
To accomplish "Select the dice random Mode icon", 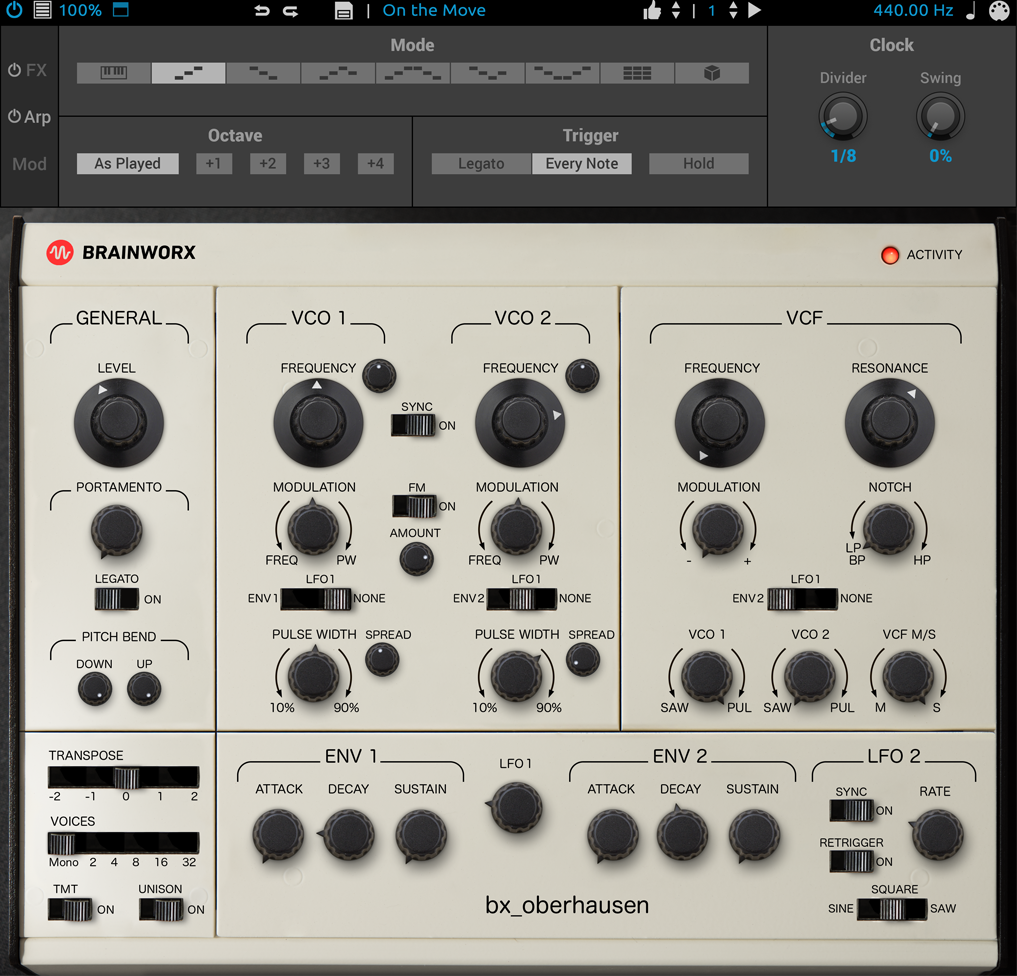I will point(712,72).
